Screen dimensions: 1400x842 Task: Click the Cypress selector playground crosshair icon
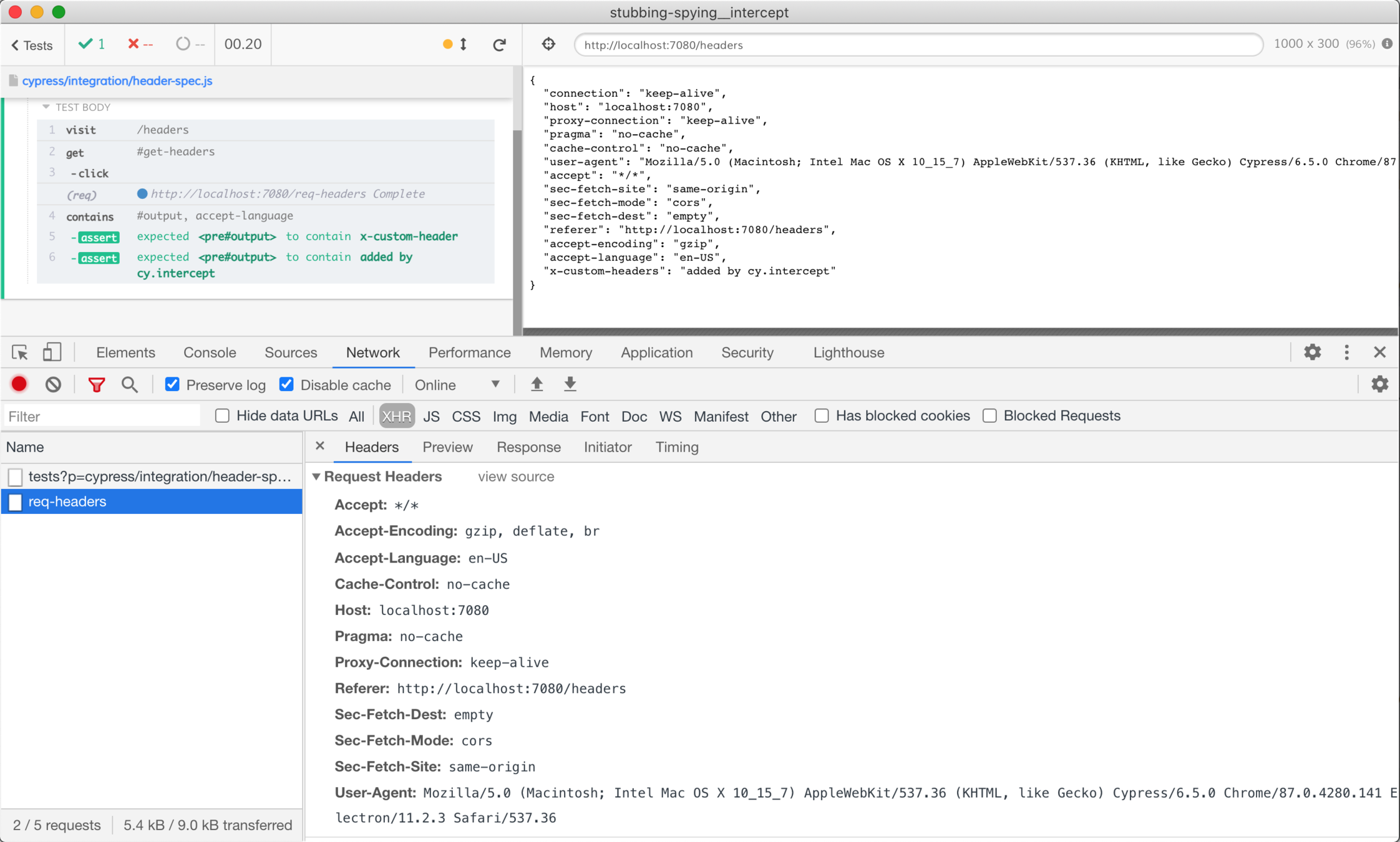[548, 44]
